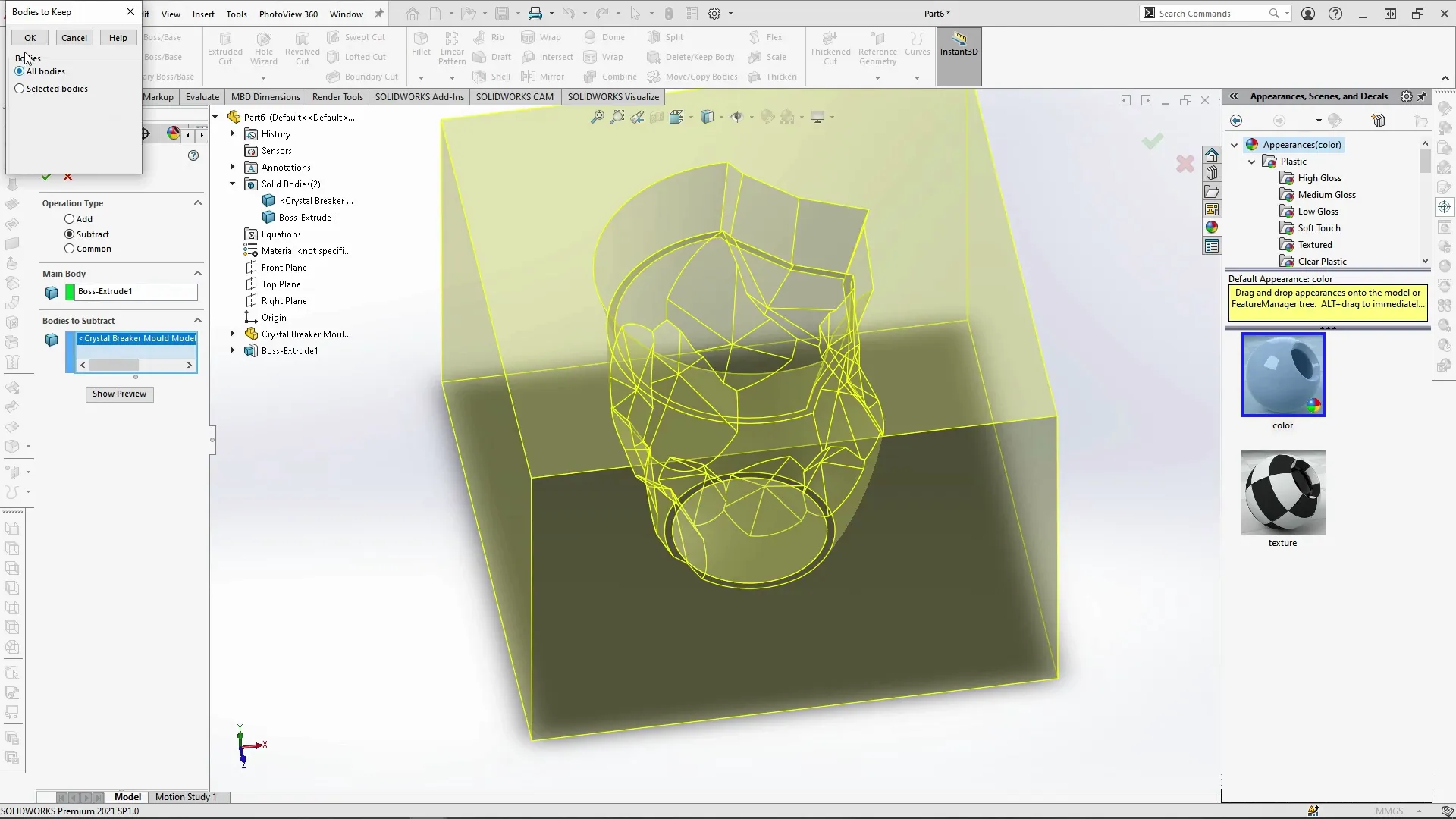Viewport: 1456px width, 819px height.
Task: Toggle Instant3D mode
Action: click(959, 47)
